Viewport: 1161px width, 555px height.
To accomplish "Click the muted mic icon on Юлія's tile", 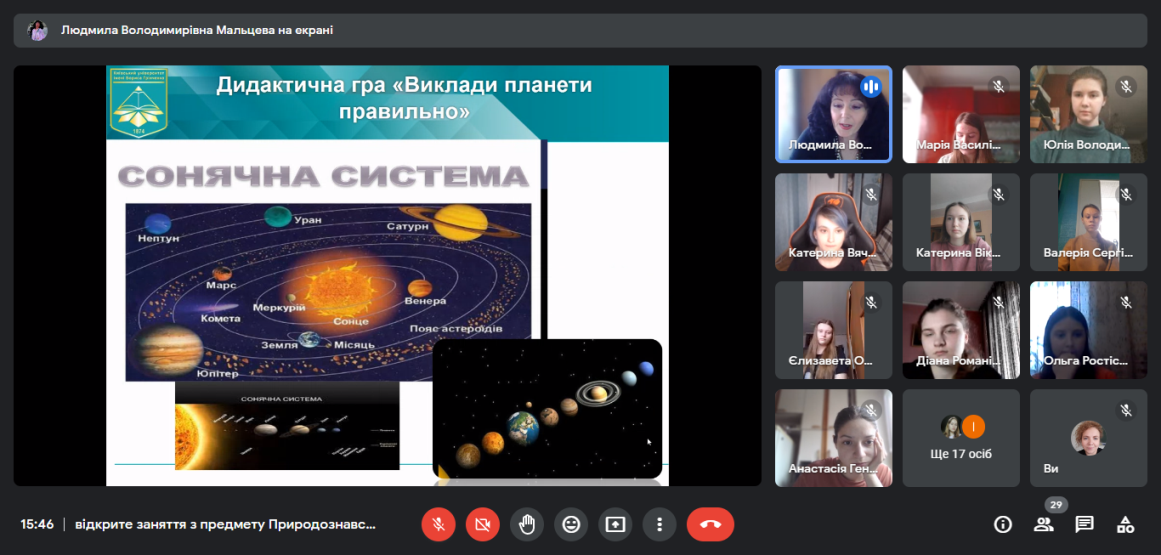I will click(x=1126, y=87).
